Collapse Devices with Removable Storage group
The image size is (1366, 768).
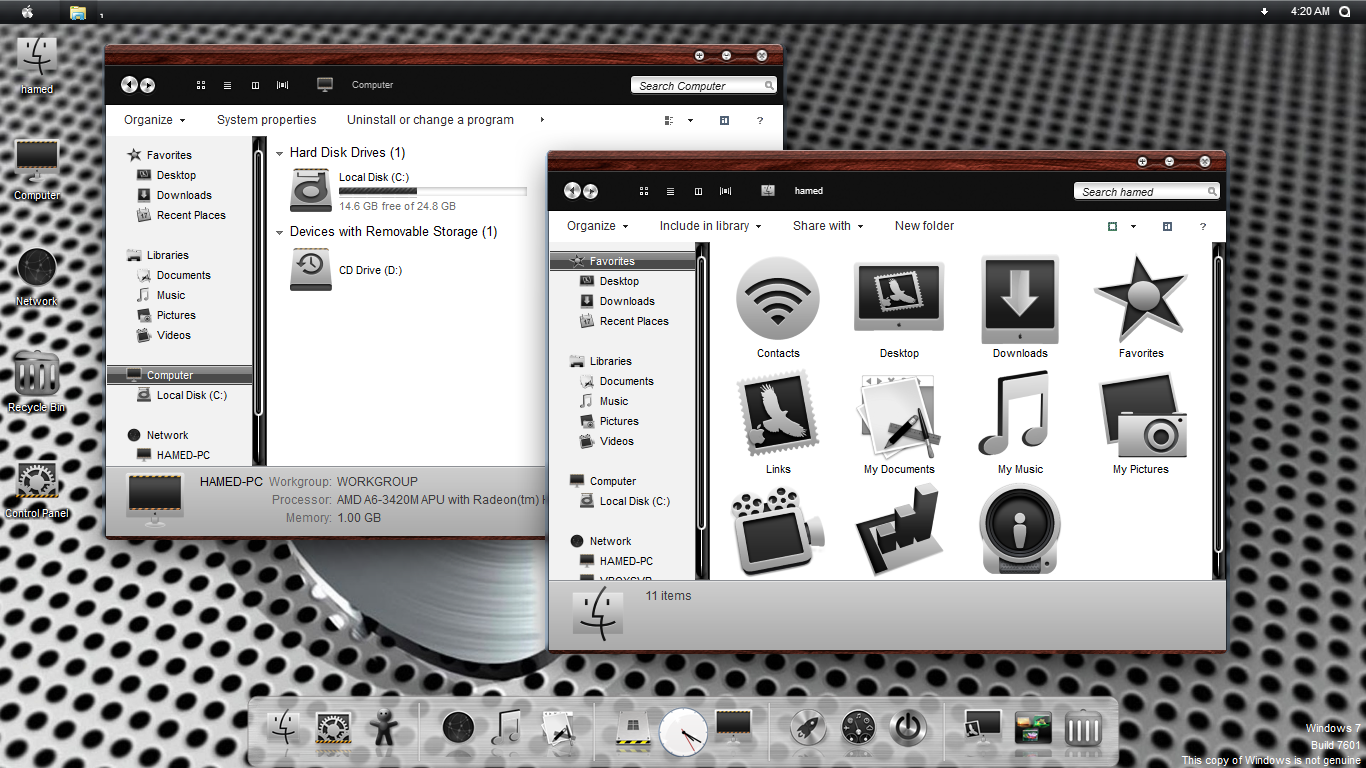pos(280,232)
